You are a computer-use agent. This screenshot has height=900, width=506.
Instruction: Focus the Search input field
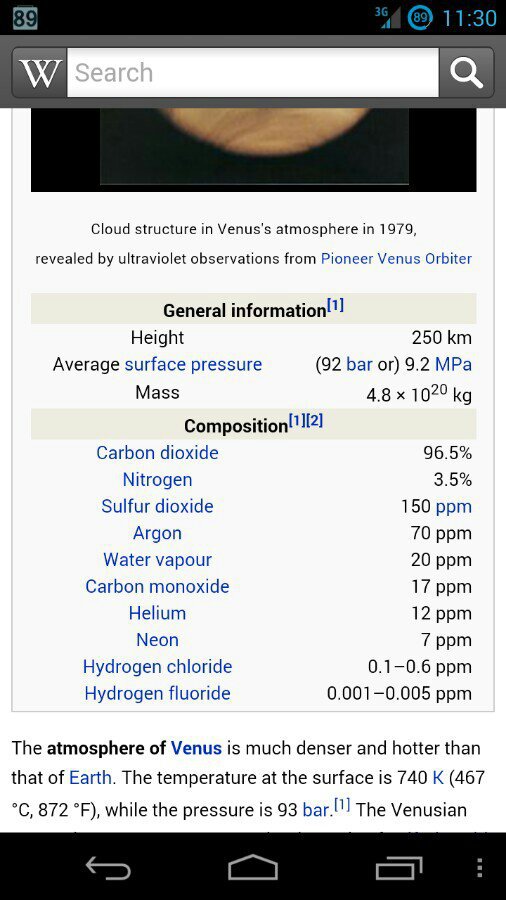pos(253,72)
